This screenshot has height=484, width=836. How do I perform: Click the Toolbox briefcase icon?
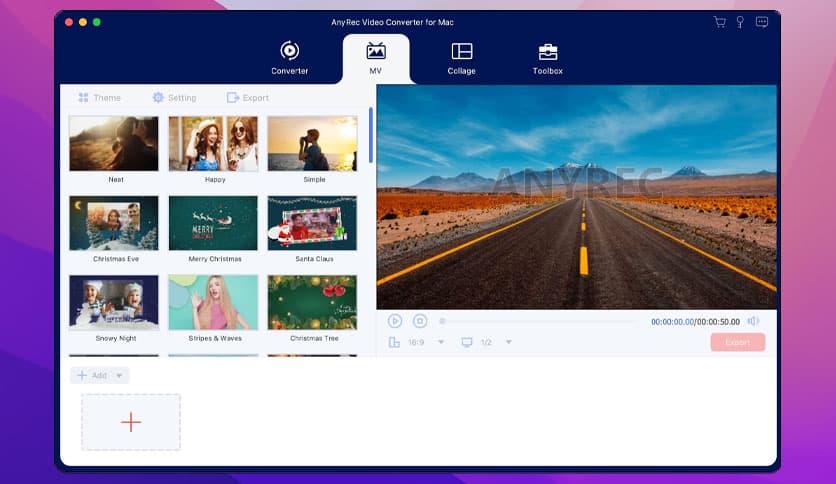(x=548, y=52)
